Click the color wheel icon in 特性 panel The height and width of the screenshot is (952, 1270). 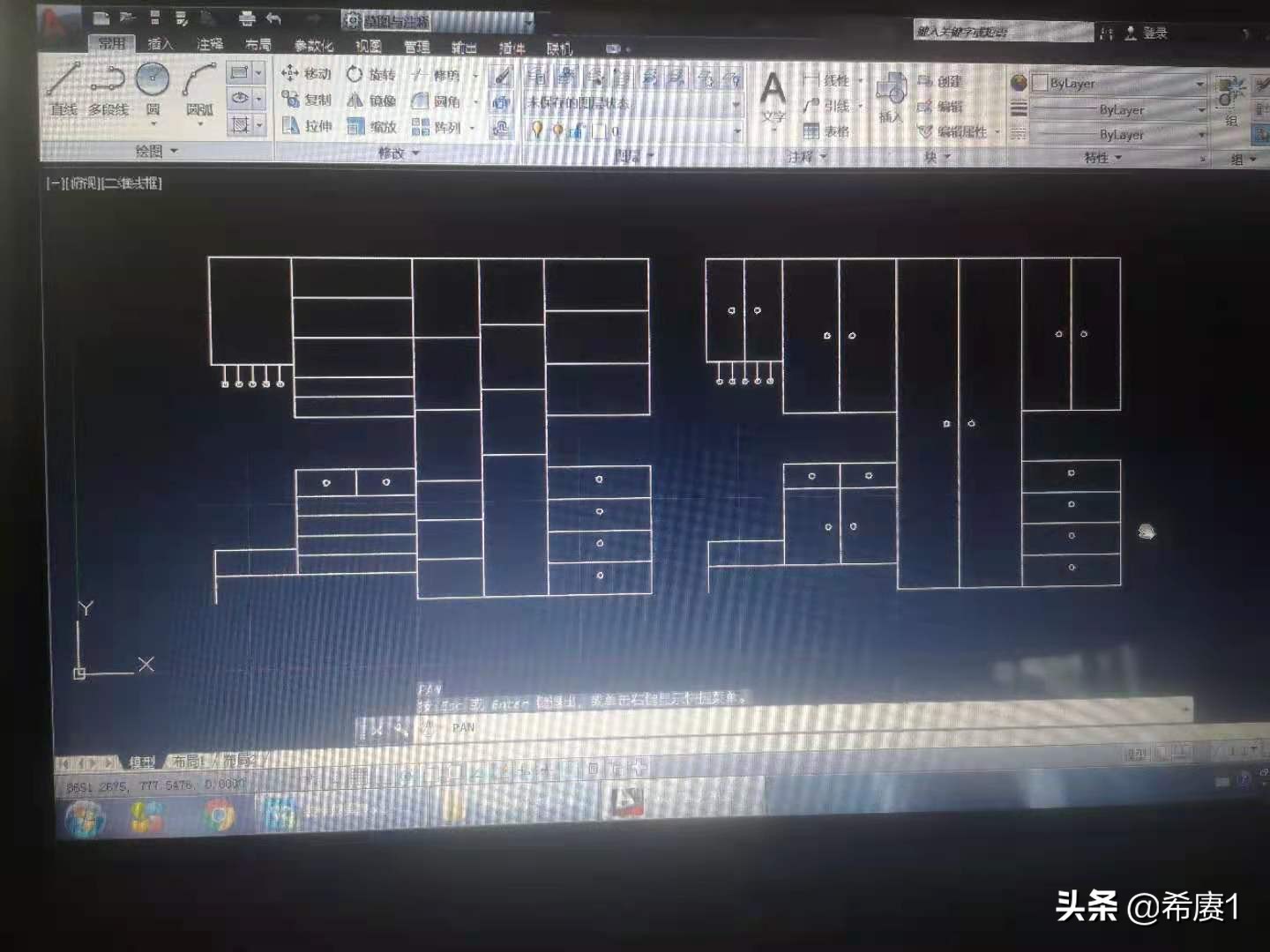coord(1019,83)
